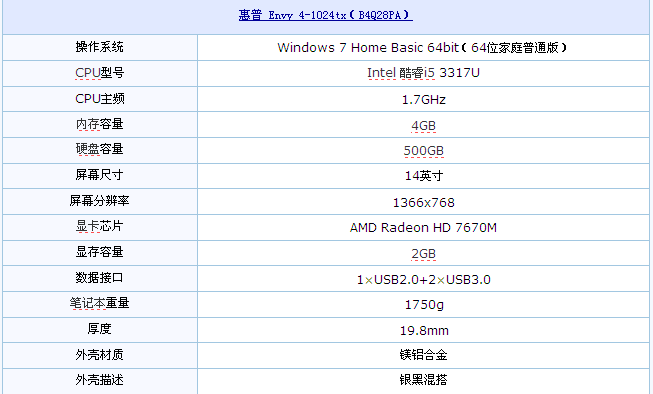Click the 1366x768 resolution cell
Viewport: 653px width, 394px height.
pyautogui.click(x=423, y=202)
